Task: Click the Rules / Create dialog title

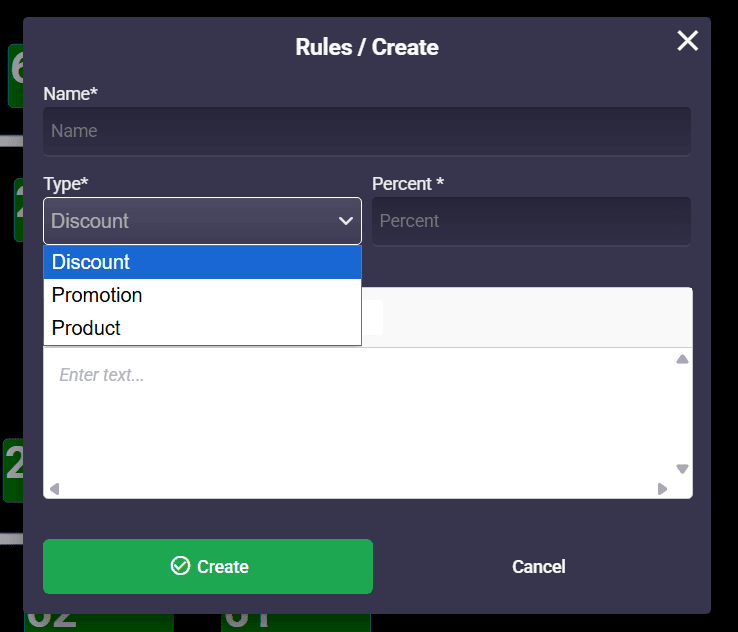Action: tap(367, 47)
